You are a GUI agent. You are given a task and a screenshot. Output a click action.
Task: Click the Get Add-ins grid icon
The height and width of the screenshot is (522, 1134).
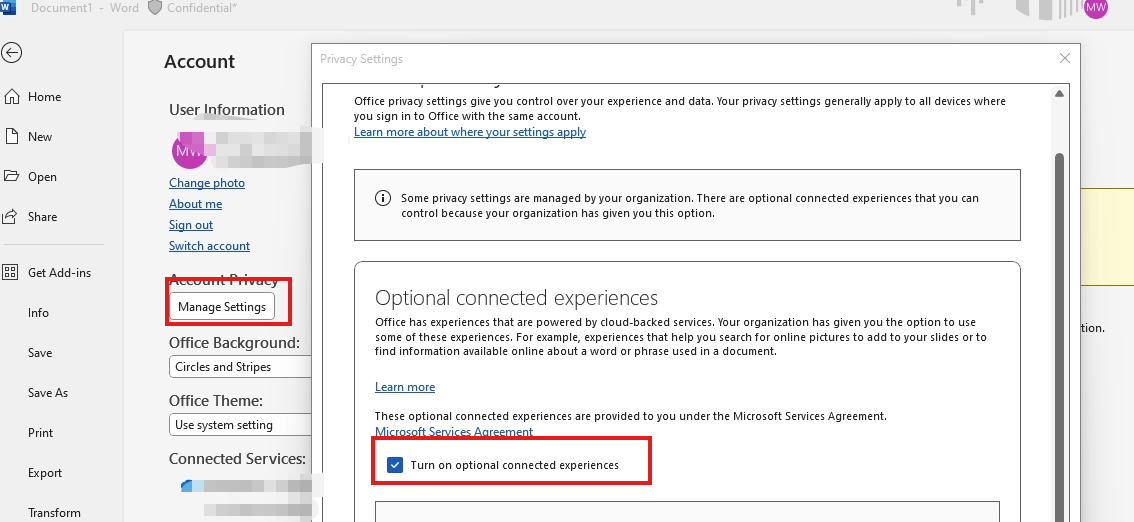12,273
